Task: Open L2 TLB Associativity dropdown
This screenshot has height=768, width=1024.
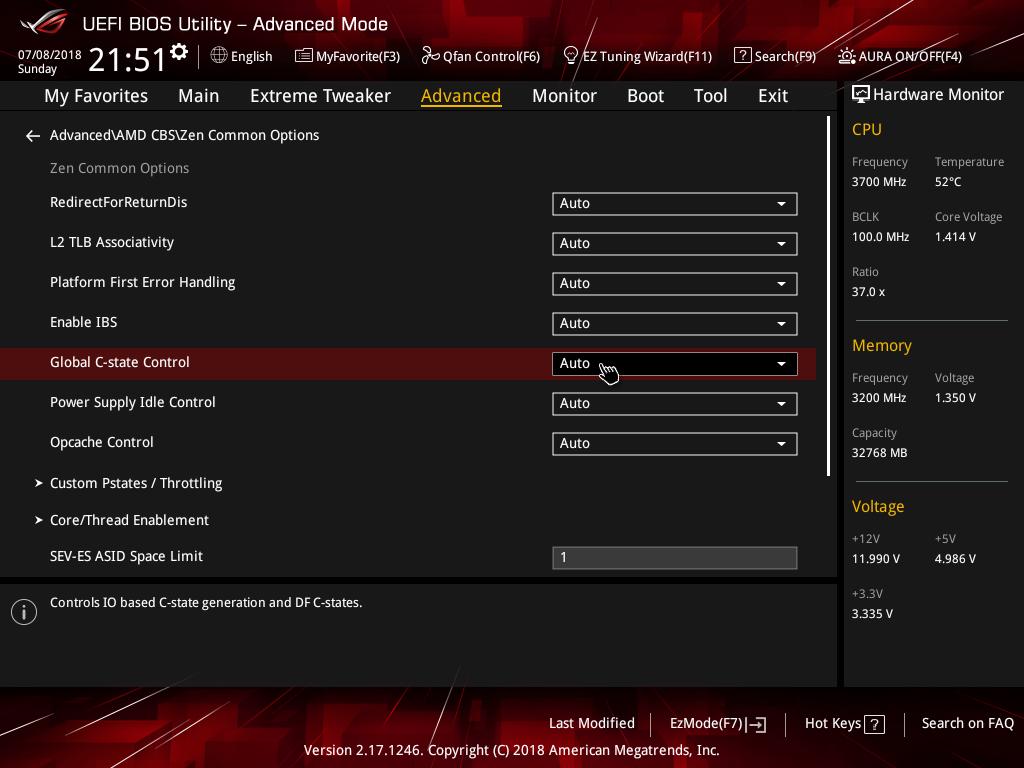Action: pyautogui.click(x=675, y=244)
